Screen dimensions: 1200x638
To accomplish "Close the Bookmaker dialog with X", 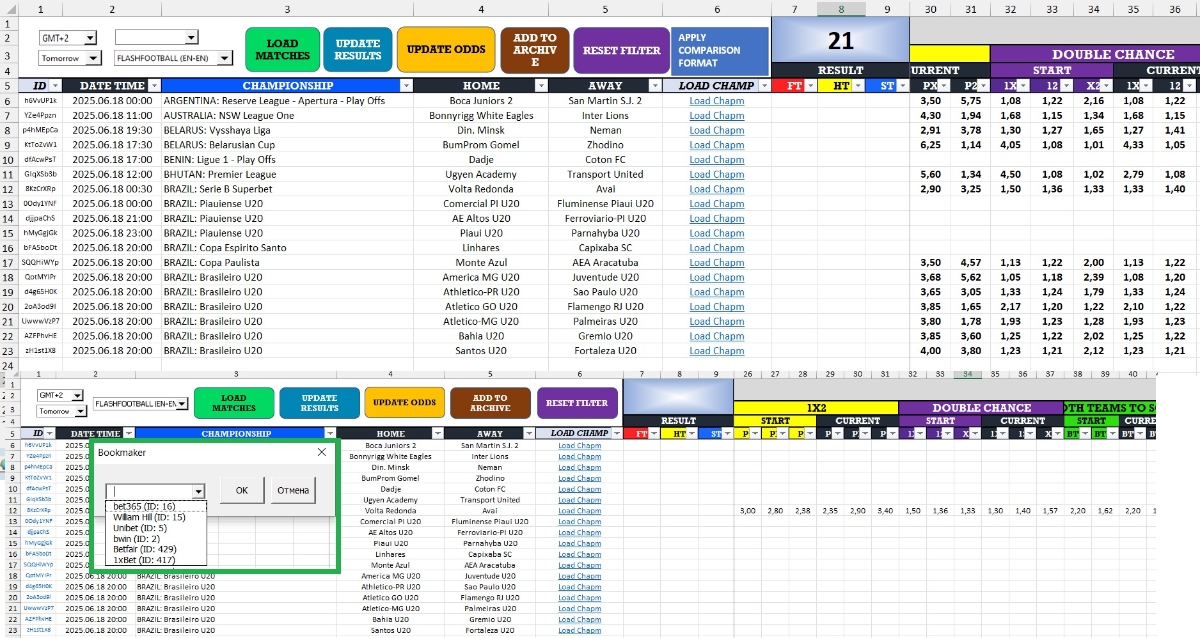I will pyautogui.click(x=321, y=452).
